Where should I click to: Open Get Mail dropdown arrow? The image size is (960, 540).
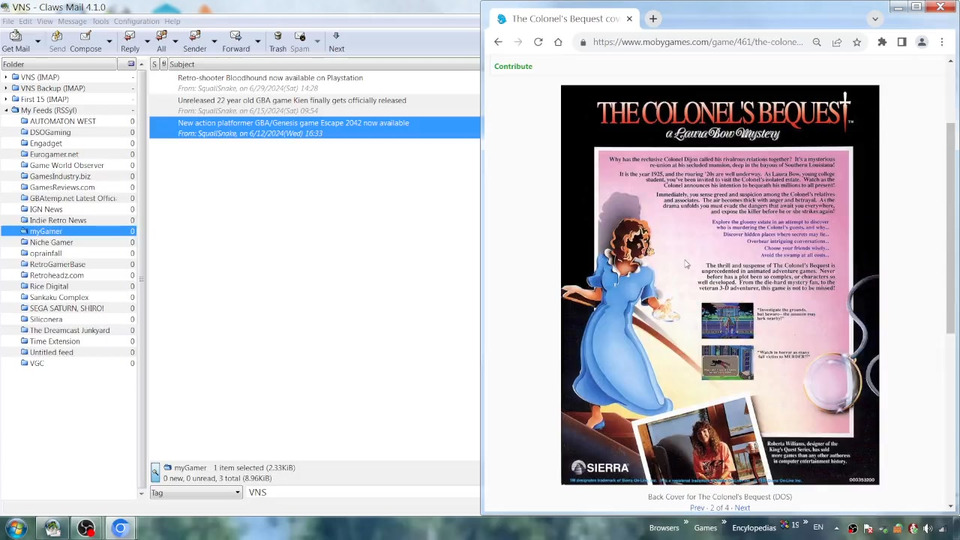[37, 42]
